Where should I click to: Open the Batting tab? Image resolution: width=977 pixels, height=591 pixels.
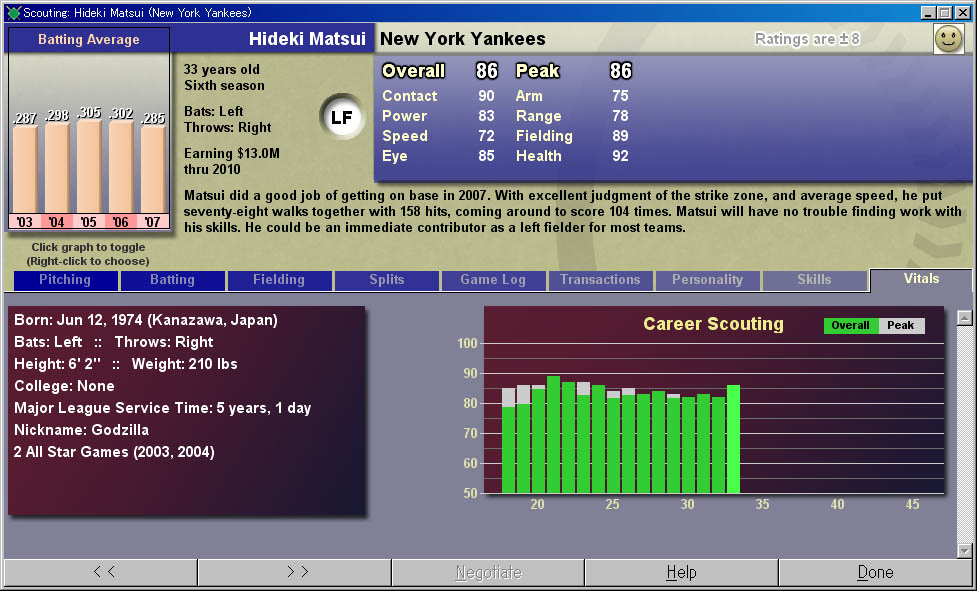[173, 280]
